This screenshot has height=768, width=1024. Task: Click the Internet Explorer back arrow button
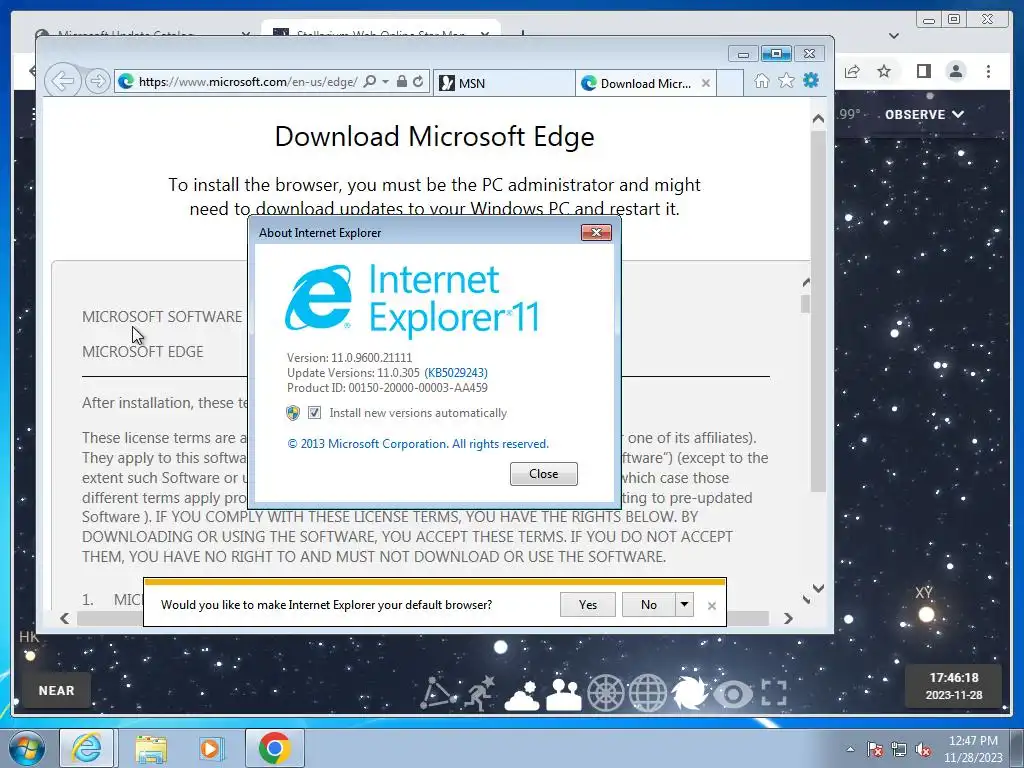(63, 82)
